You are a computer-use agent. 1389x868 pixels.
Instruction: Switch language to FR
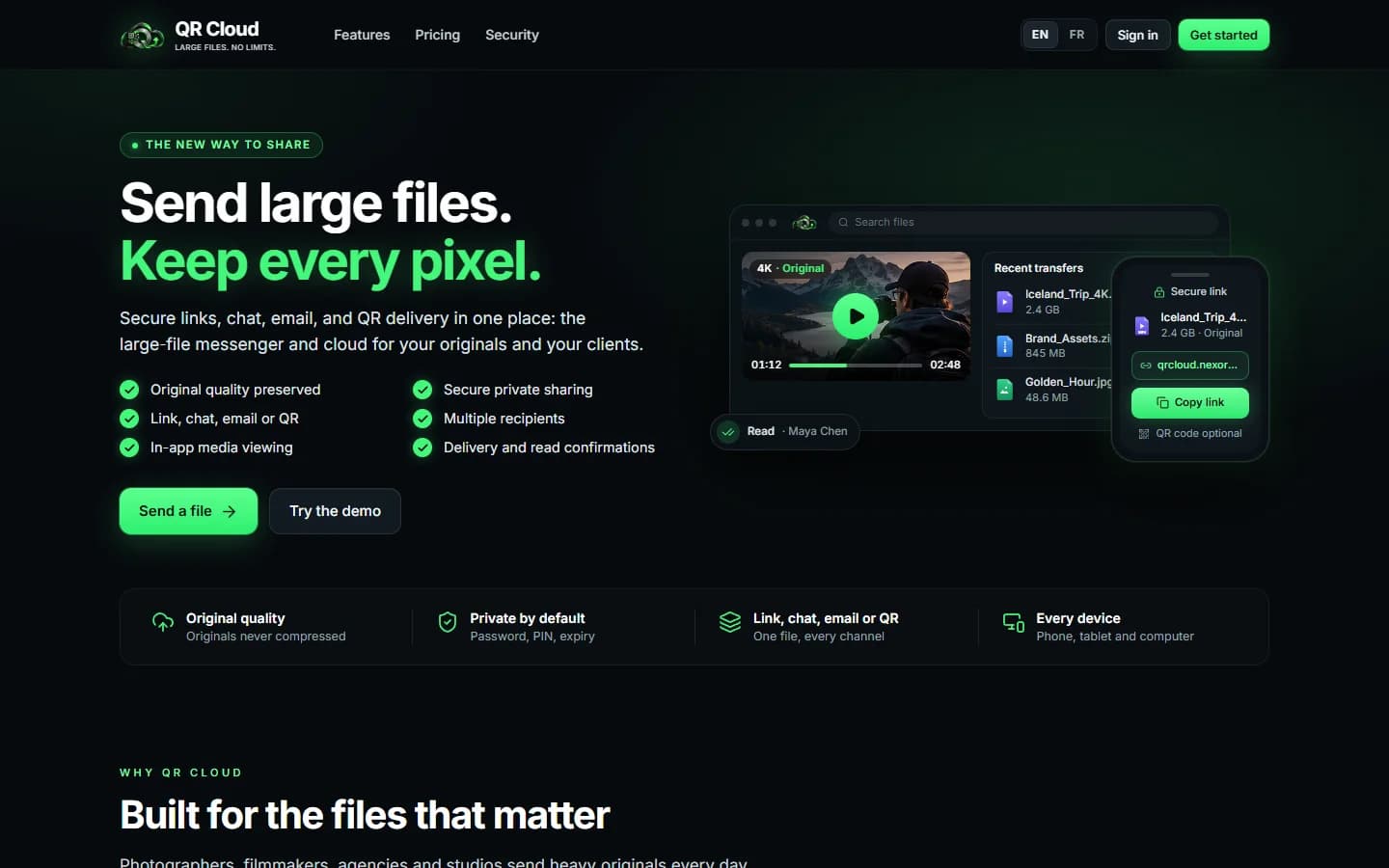point(1076,35)
